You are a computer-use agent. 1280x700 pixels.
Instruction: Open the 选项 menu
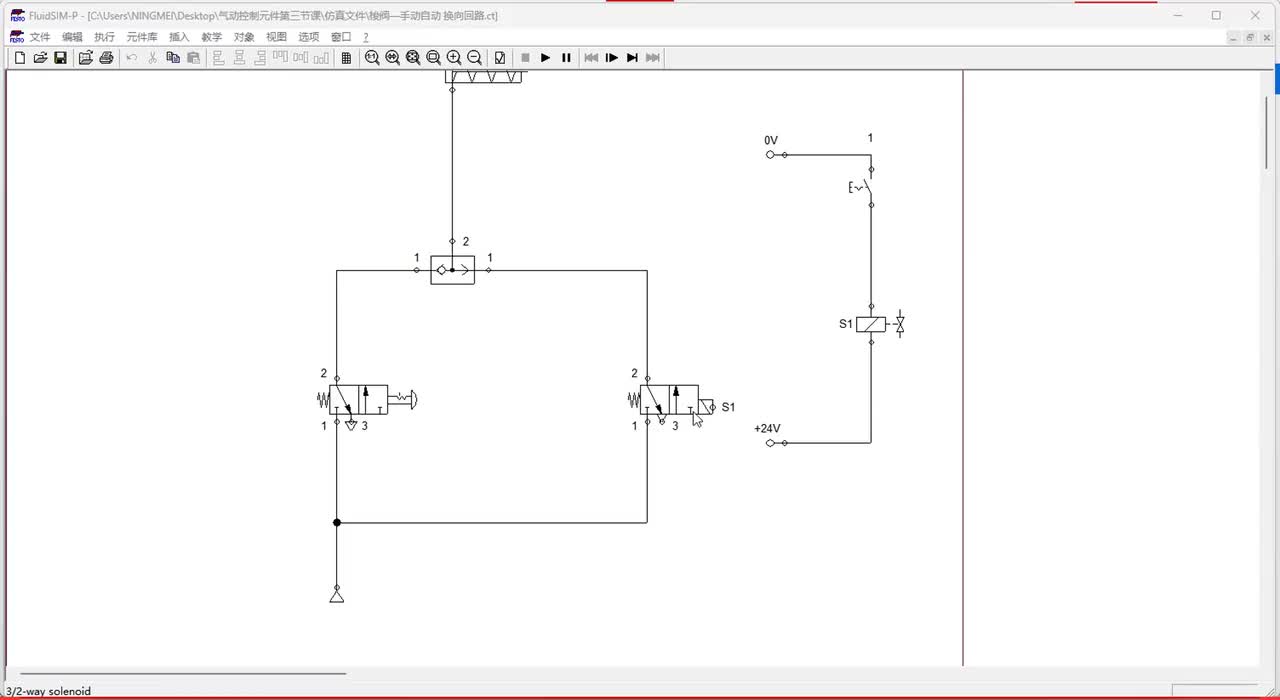click(308, 37)
